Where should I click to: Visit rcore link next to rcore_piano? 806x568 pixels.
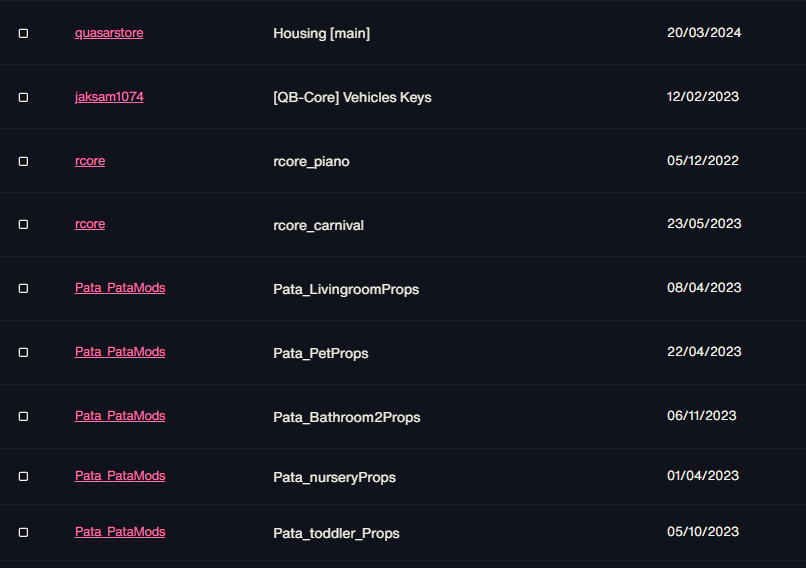90,161
